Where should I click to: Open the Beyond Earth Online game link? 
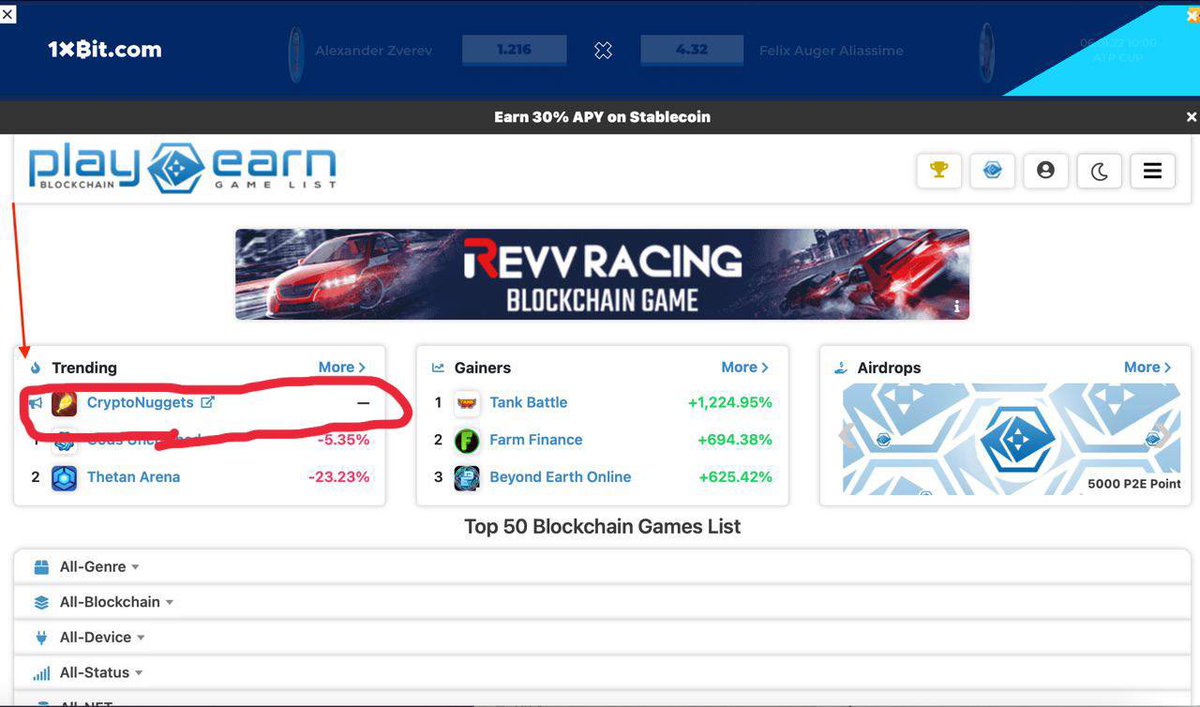[560, 477]
